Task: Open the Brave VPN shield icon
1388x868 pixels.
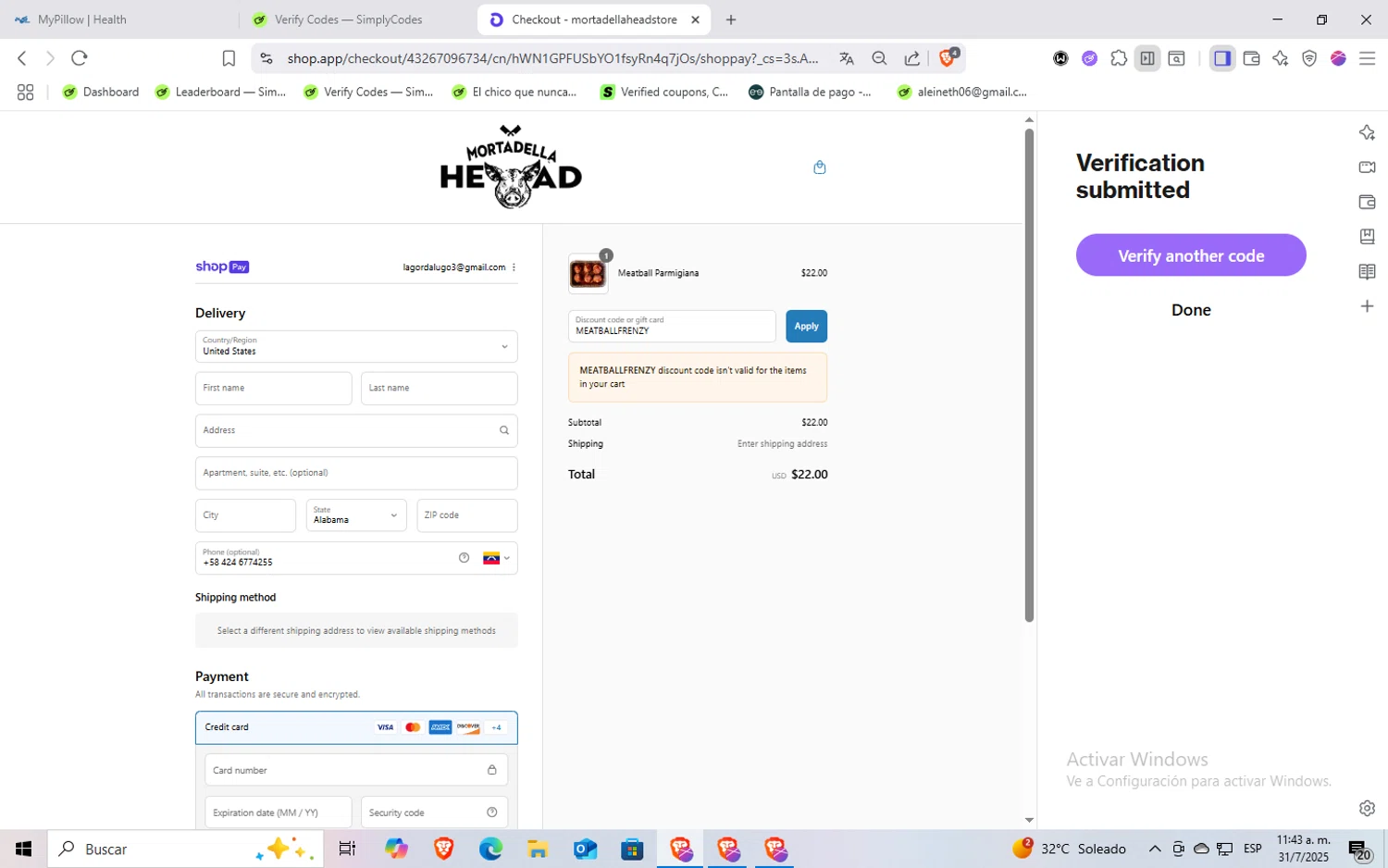Action: pos(1309,58)
